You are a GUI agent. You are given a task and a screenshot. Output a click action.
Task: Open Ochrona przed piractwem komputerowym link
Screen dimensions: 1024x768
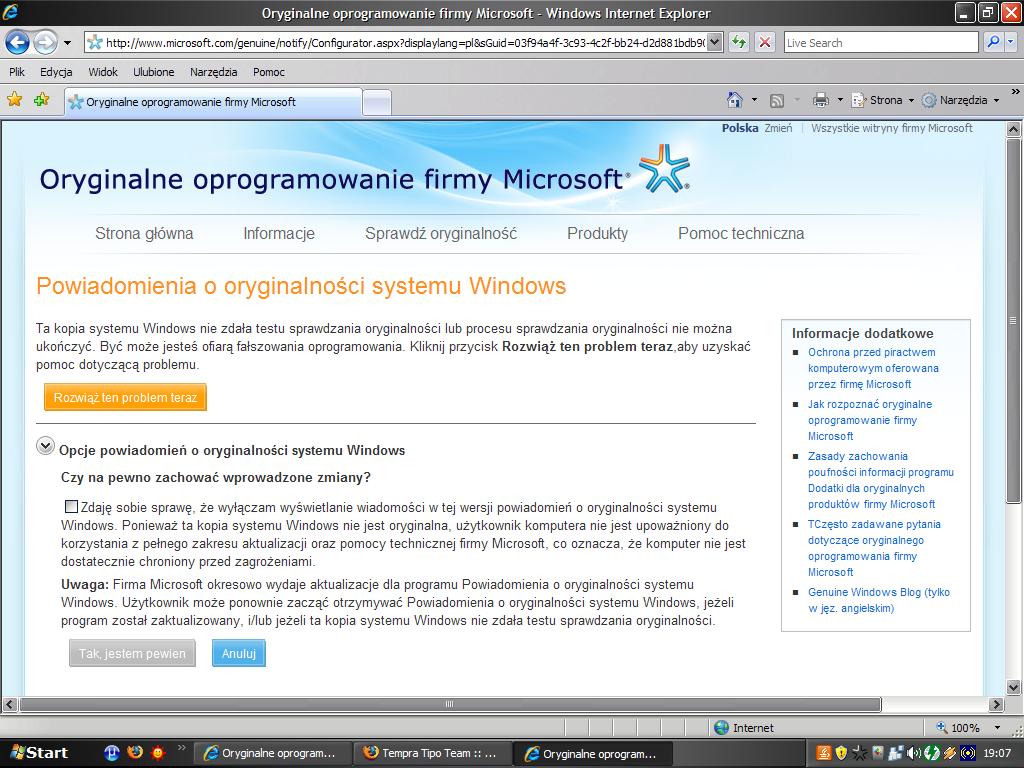point(873,368)
